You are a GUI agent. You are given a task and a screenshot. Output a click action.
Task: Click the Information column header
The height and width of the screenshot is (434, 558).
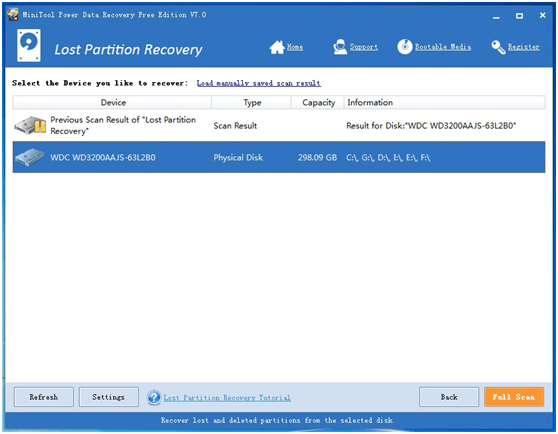pos(444,102)
